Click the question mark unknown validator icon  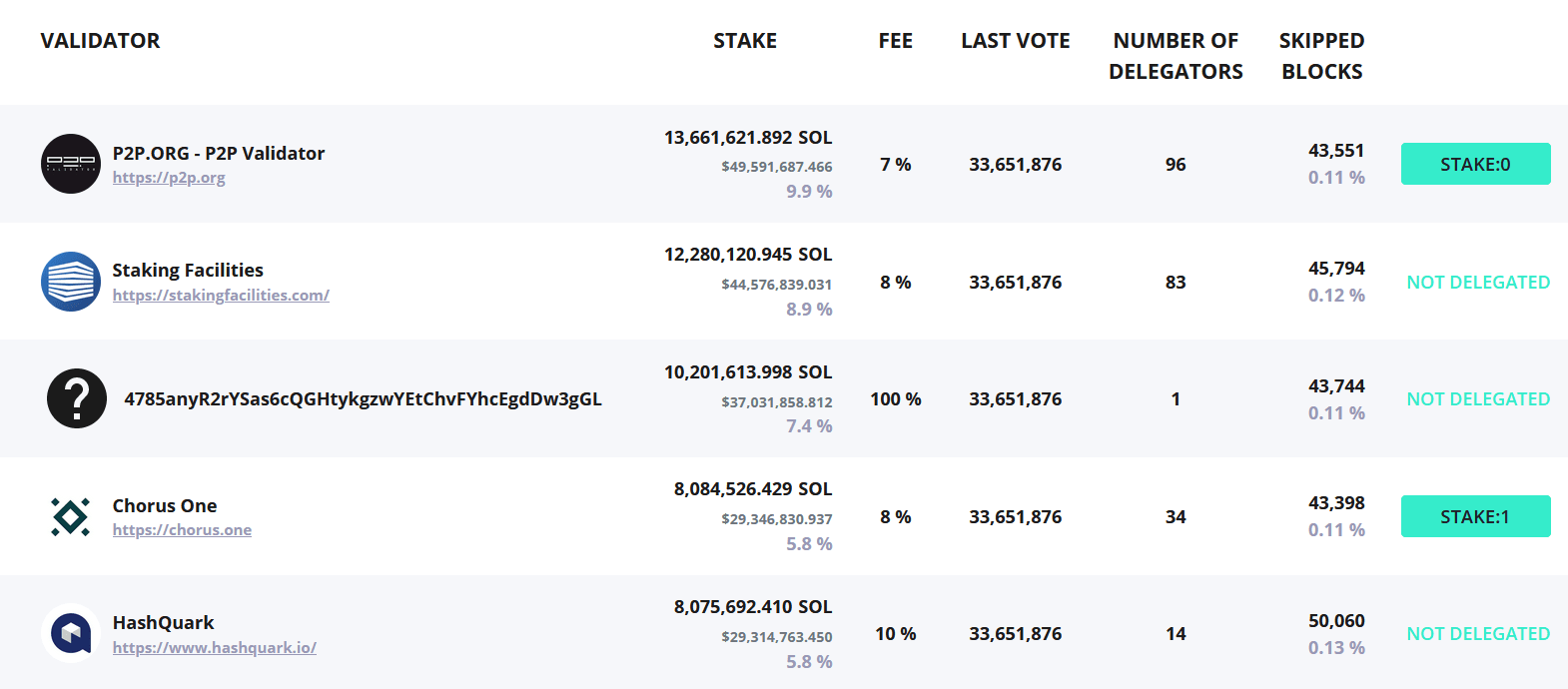(77, 398)
